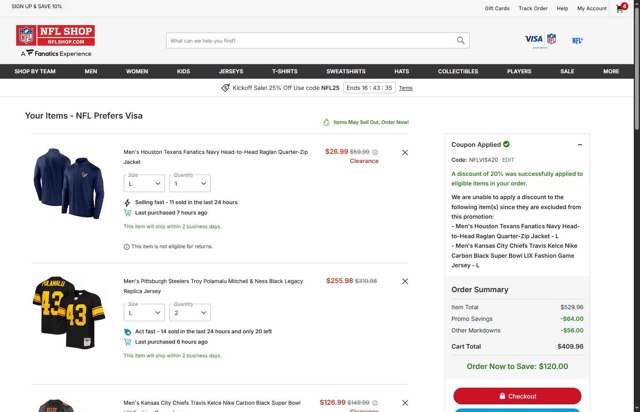
Task: Click Sign Up & Save 10% link
Action: point(37,7)
